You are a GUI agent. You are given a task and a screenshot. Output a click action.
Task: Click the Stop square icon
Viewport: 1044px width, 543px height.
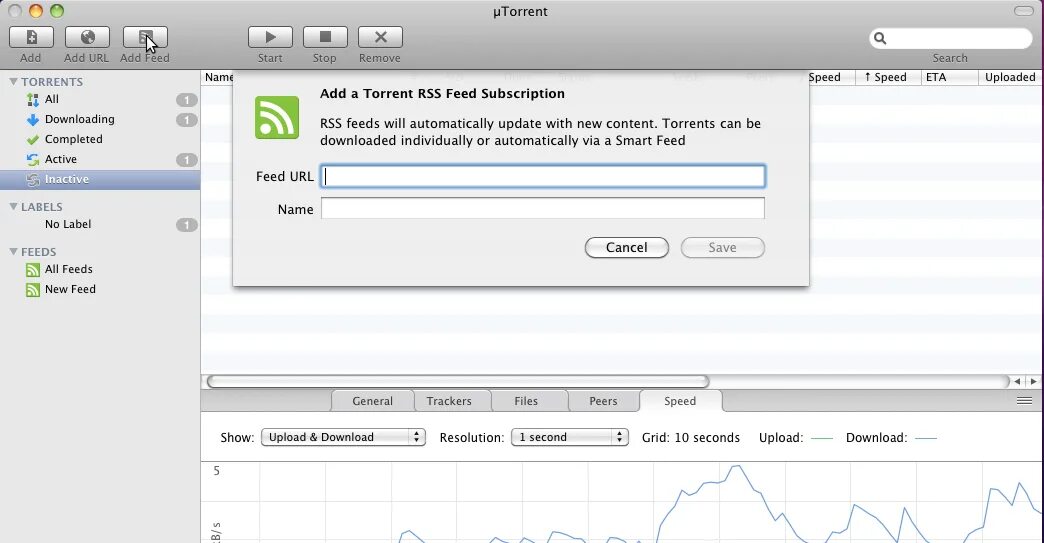[325, 37]
